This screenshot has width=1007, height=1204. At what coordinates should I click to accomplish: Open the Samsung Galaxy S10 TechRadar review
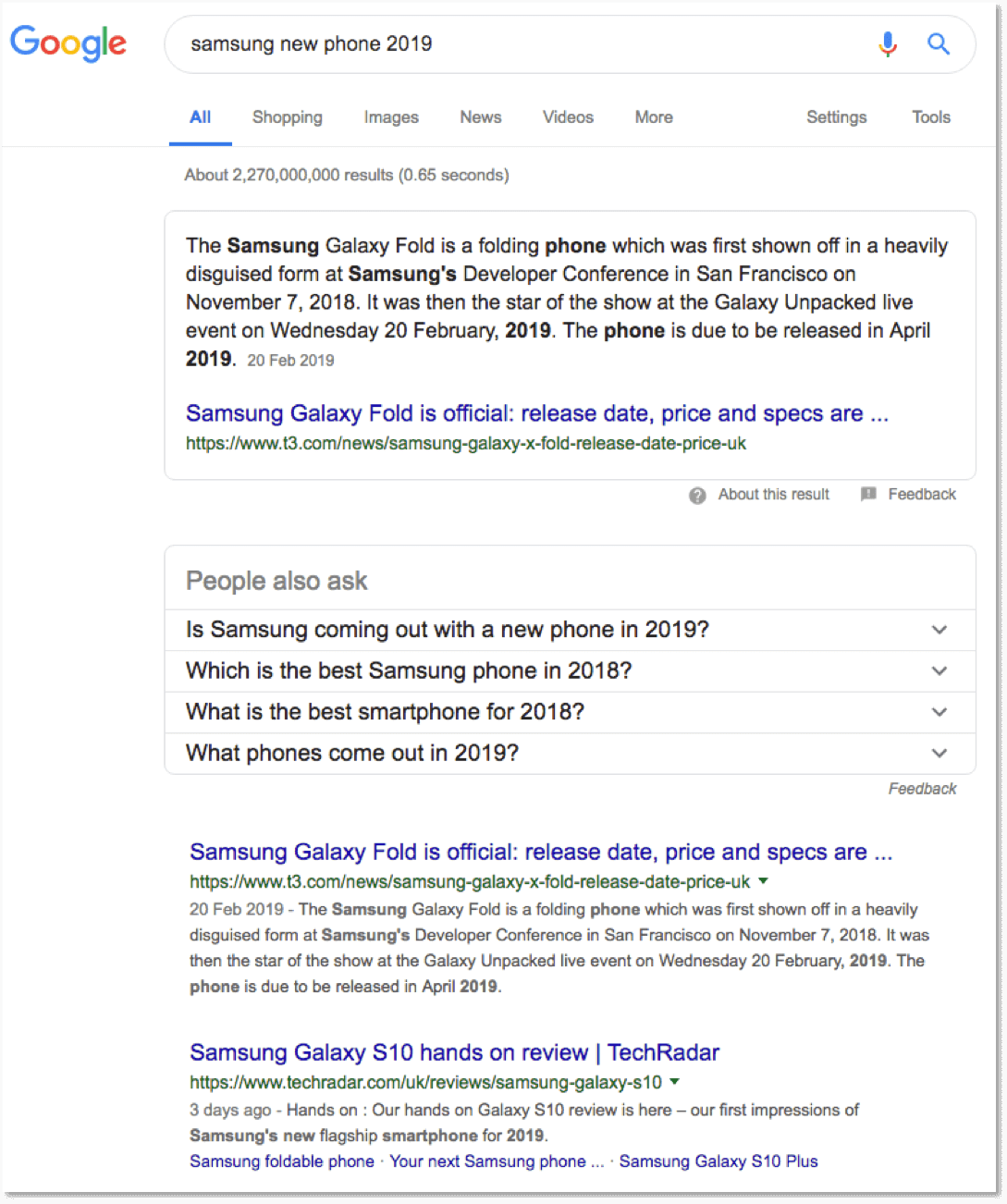click(453, 1052)
